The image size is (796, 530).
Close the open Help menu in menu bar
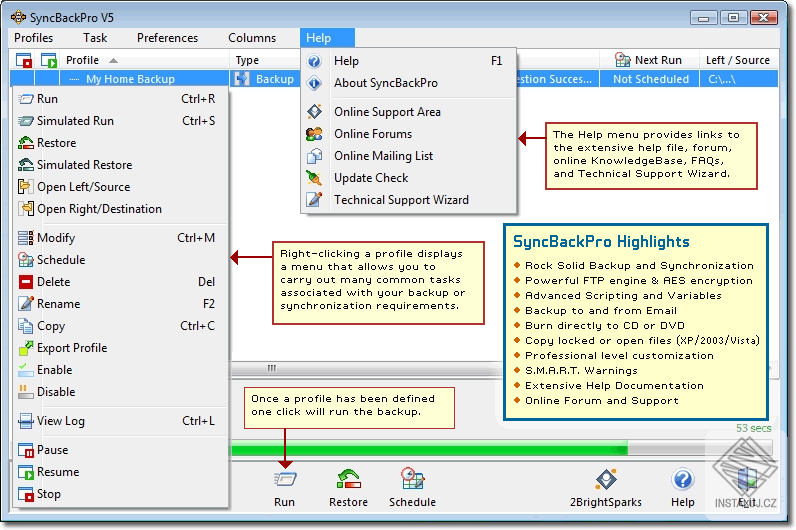click(x=327, y=38)
